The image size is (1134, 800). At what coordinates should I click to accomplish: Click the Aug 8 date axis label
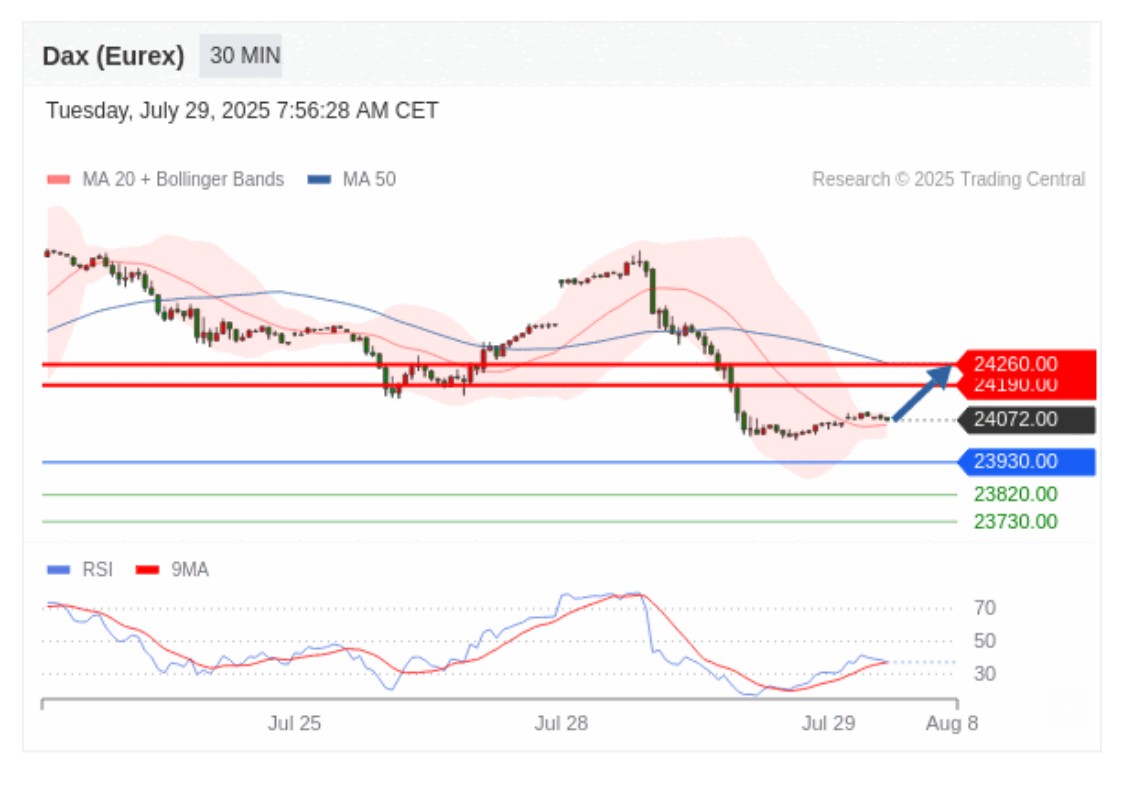pyautogui.click(x=952, y=723)
